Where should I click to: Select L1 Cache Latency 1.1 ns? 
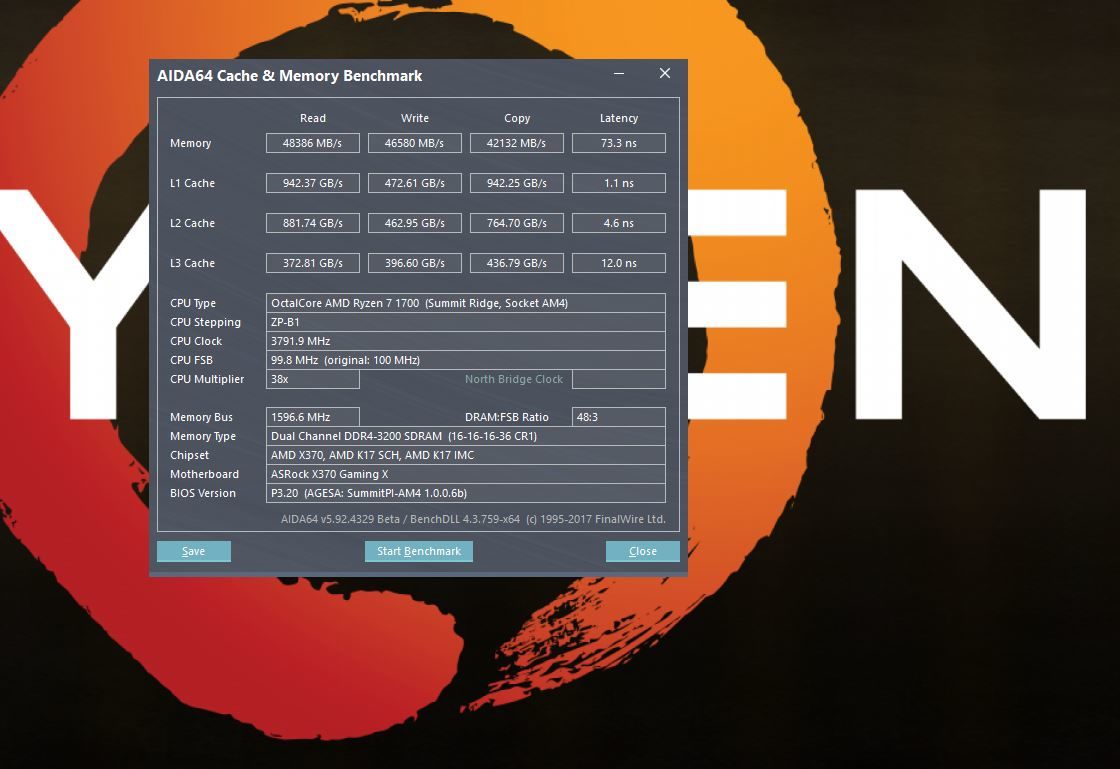619,183
